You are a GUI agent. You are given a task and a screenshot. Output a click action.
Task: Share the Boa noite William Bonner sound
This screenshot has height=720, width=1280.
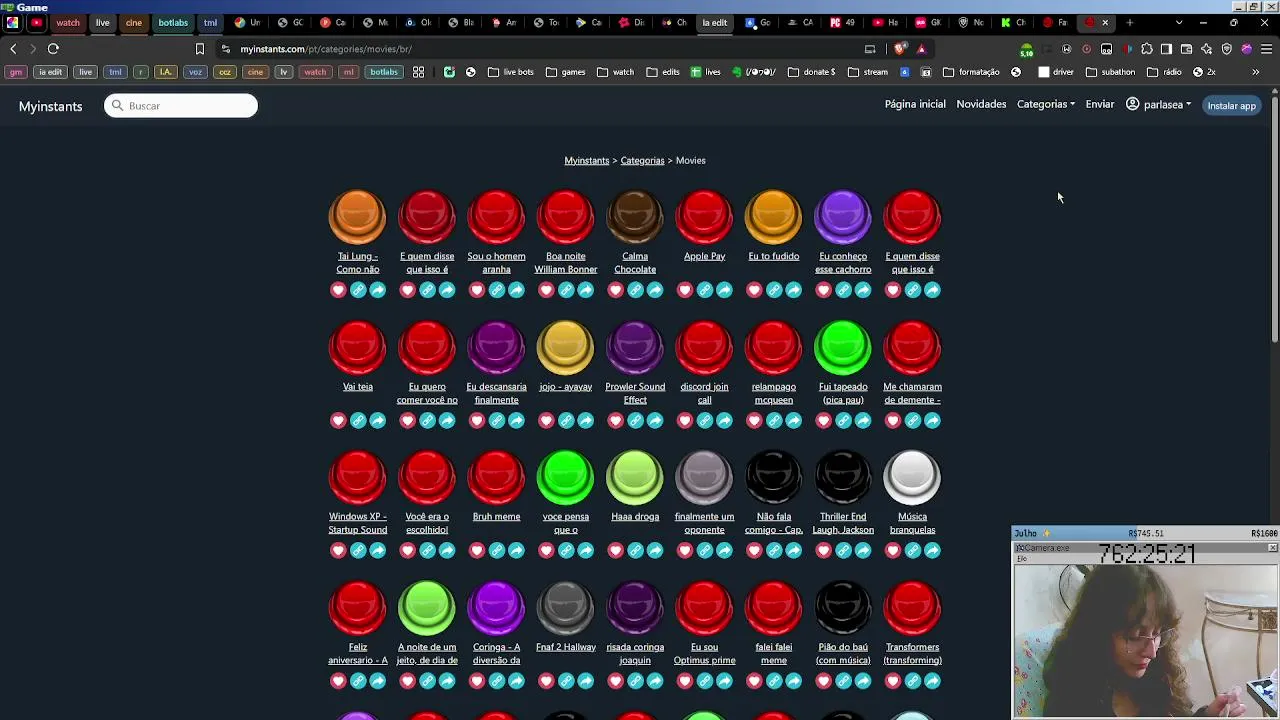coord(585,290)
